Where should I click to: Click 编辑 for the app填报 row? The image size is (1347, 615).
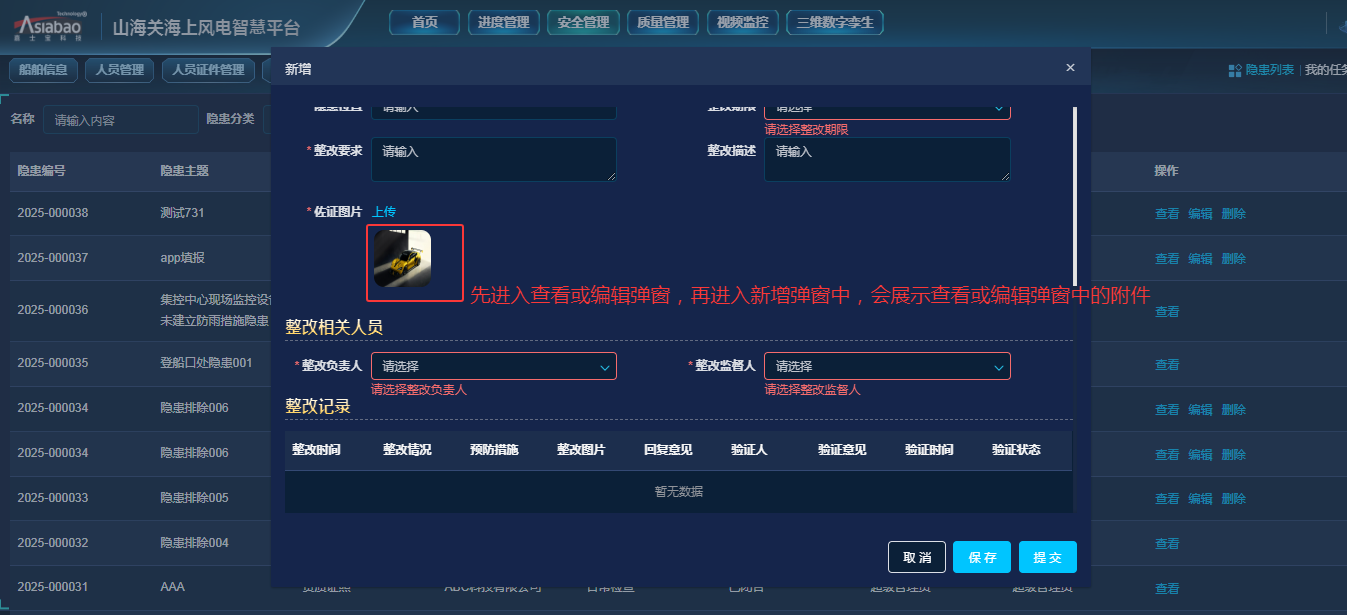pos(1200,258)
